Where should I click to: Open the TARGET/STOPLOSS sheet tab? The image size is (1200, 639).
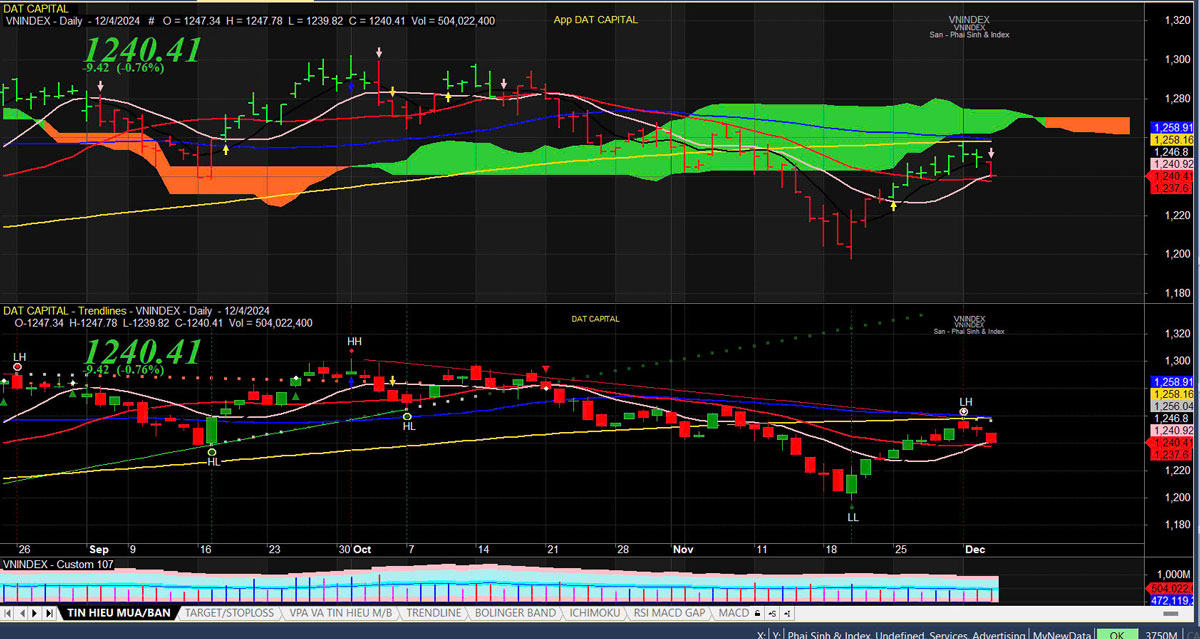coord(229,612)
